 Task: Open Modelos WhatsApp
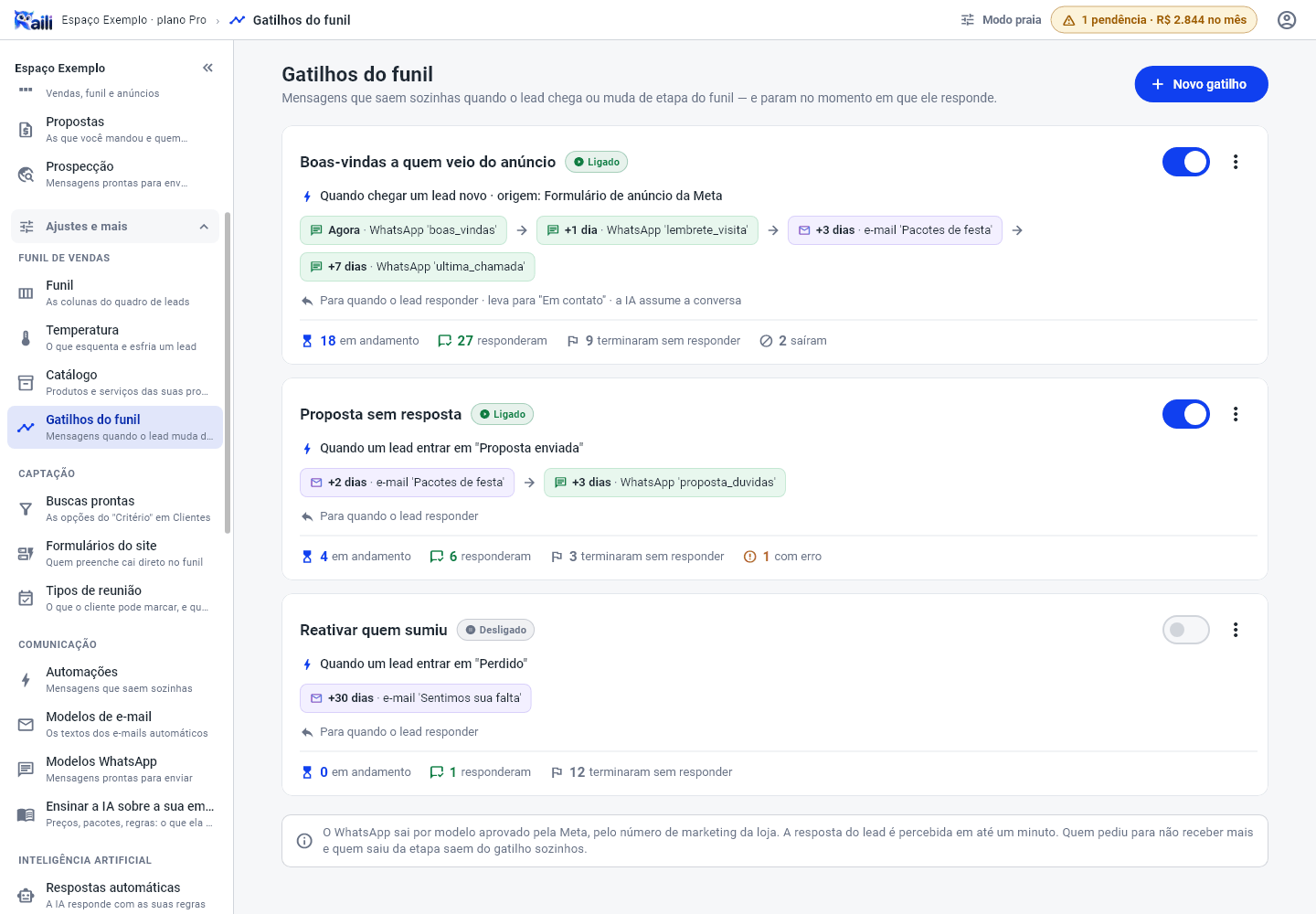[115, 769]
